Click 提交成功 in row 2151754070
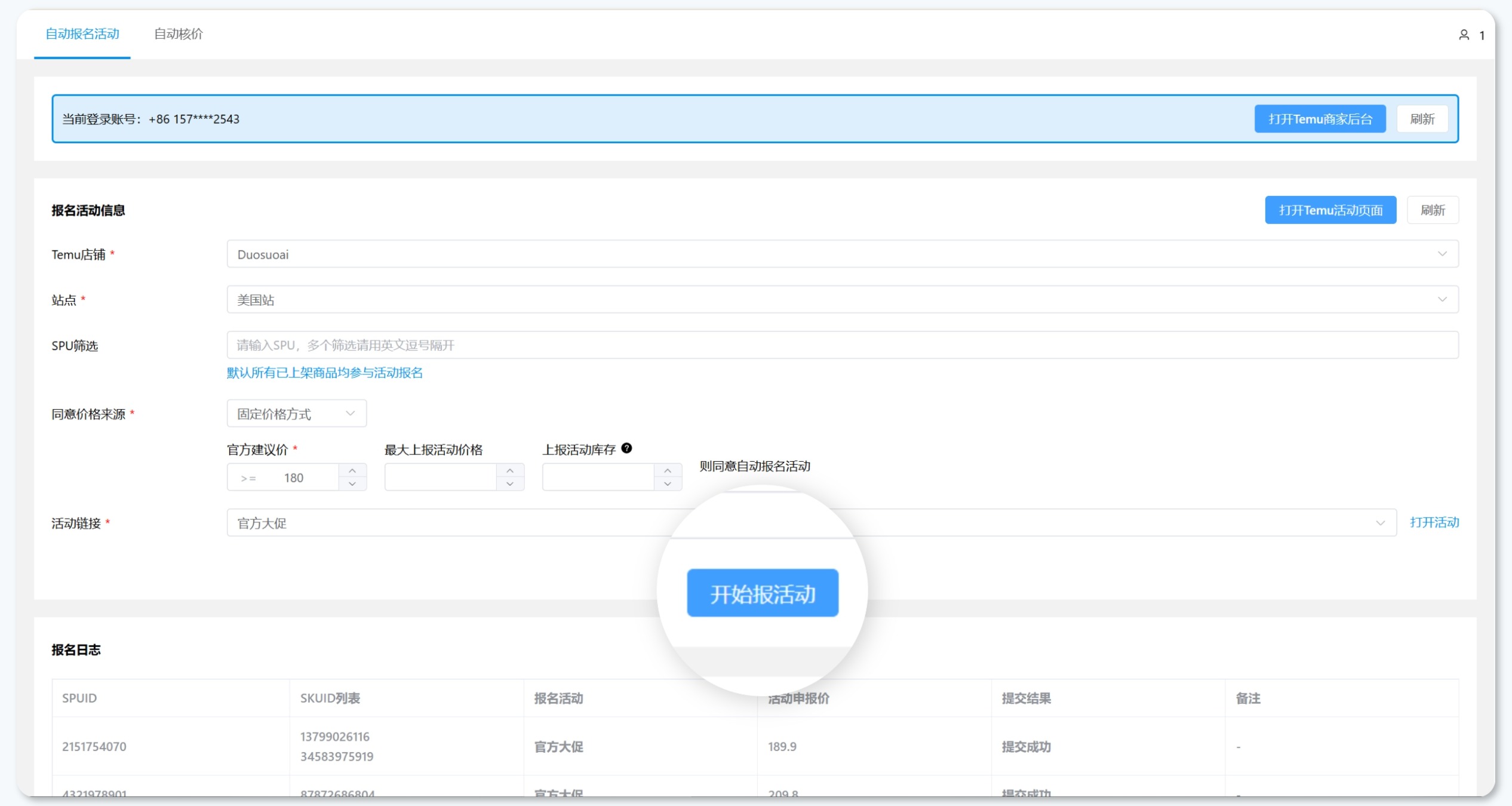1512x806 pixels. (x=1026, y=746)
